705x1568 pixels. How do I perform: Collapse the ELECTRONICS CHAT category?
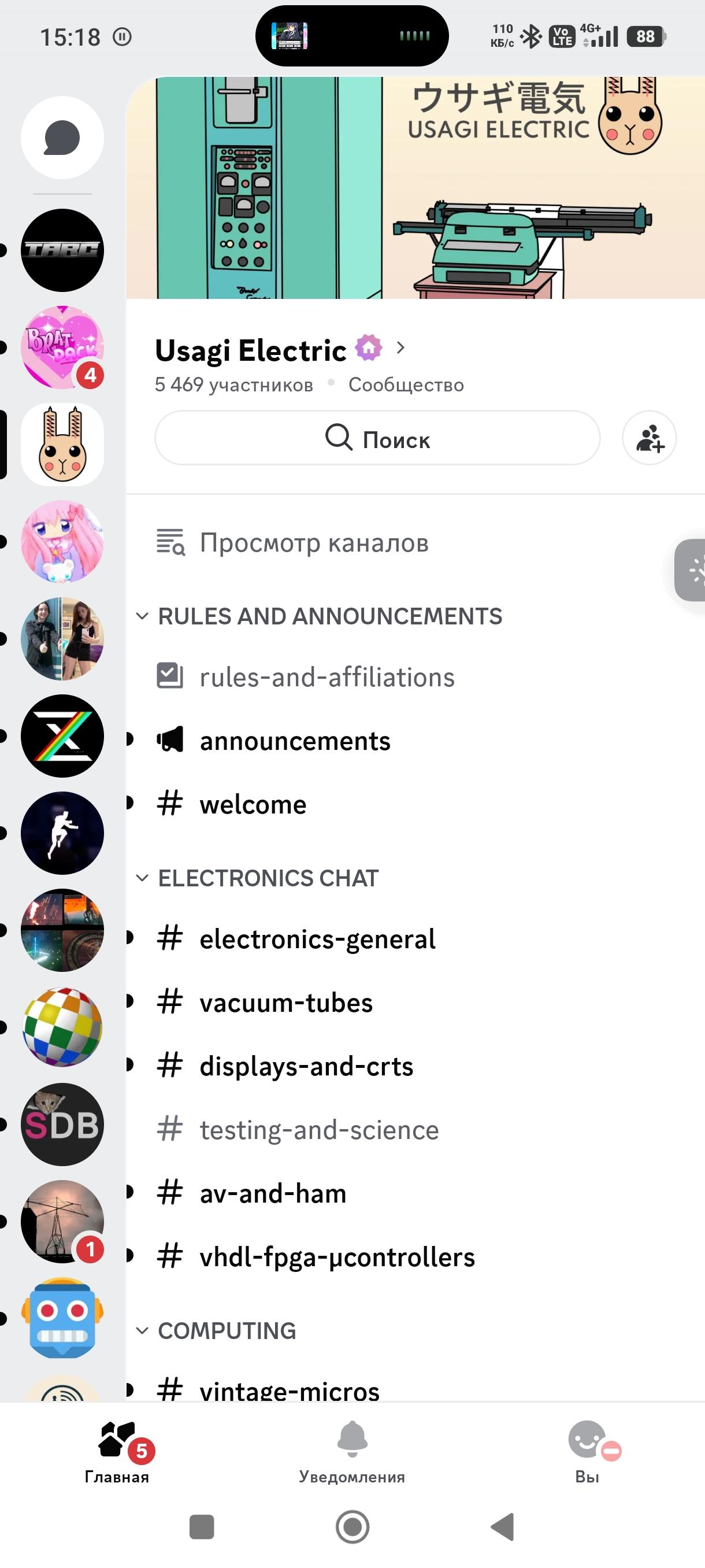point(268,878)
